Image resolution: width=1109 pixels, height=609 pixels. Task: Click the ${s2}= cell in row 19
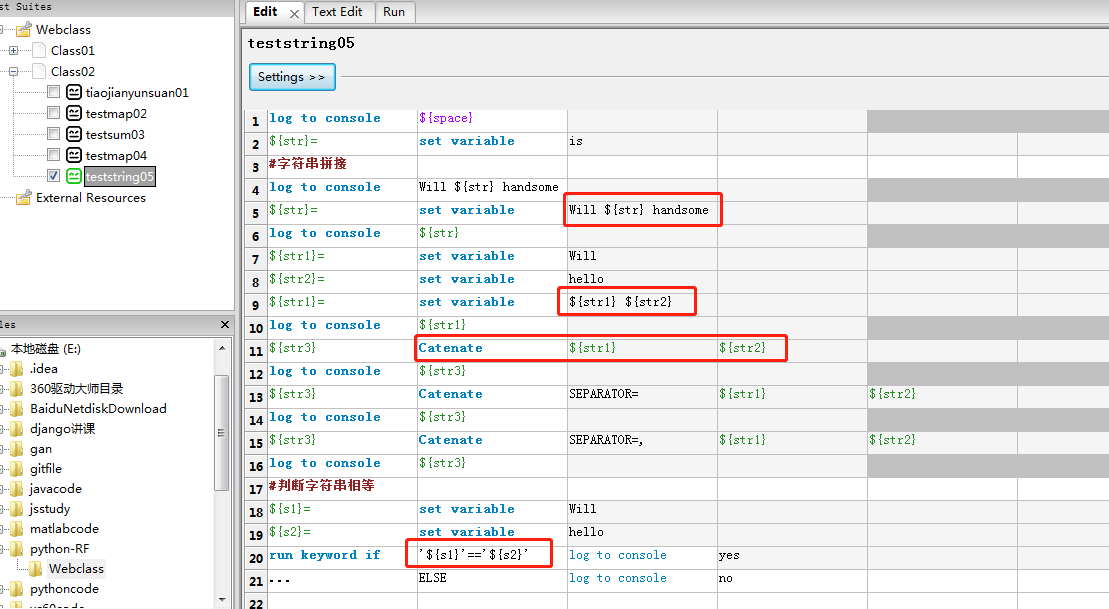[x=342, y=534]
